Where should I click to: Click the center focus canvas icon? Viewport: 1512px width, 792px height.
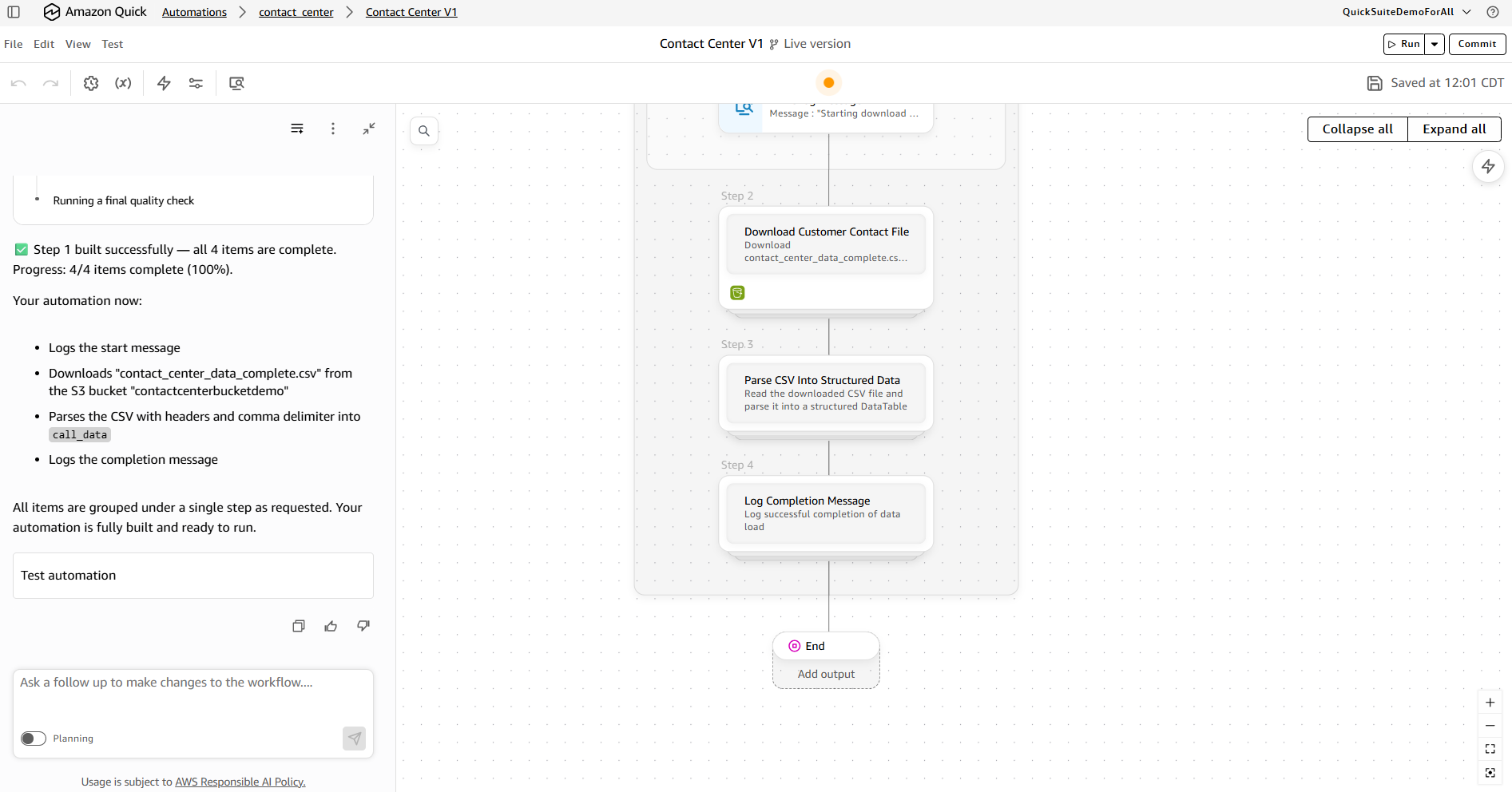point(1490,773)
